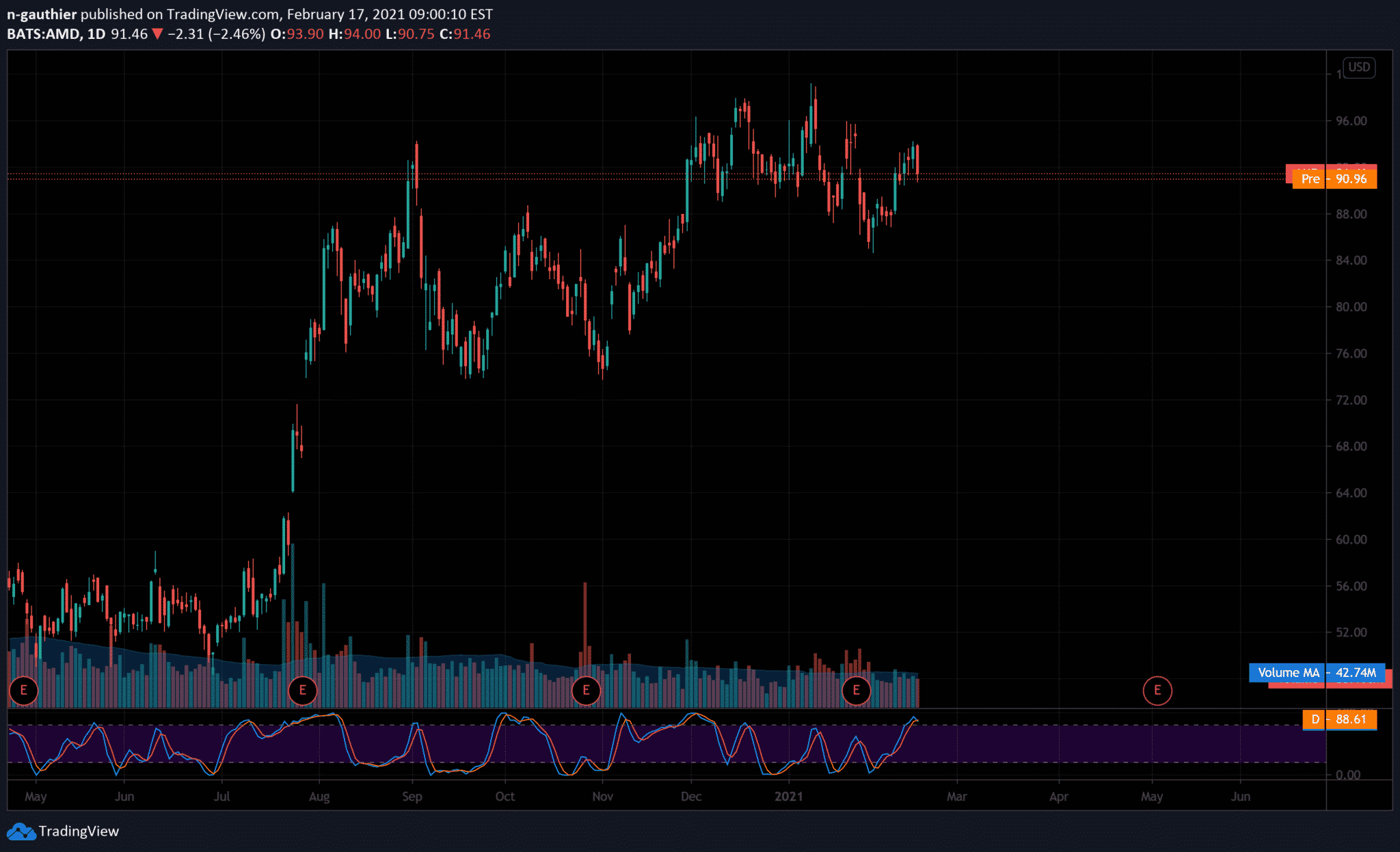Image resolution: width=1400 pixels, height=852 pixels.
Task: Click the n-gauthier author name
Action: 42,14
